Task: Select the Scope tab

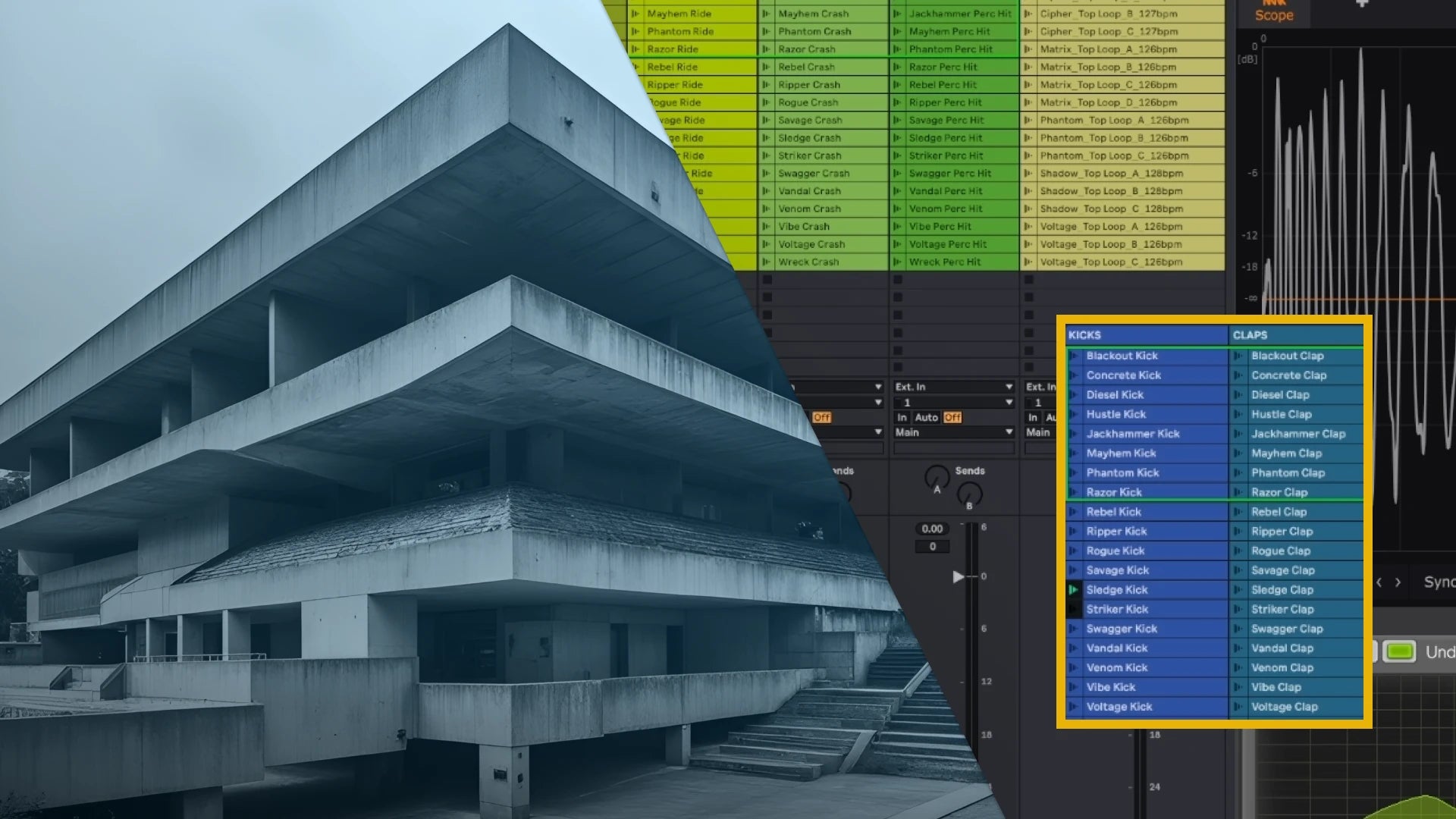Action: 1273,14
